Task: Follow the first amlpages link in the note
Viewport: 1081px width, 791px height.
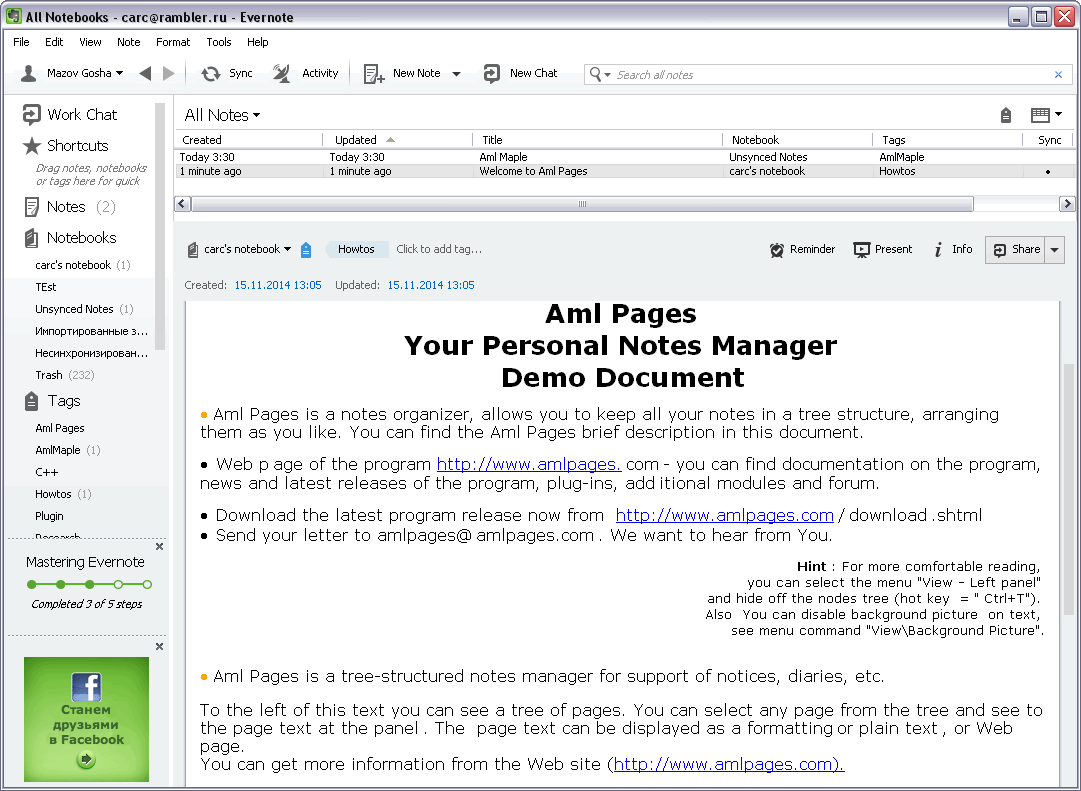Action: [x=529, y=464]
